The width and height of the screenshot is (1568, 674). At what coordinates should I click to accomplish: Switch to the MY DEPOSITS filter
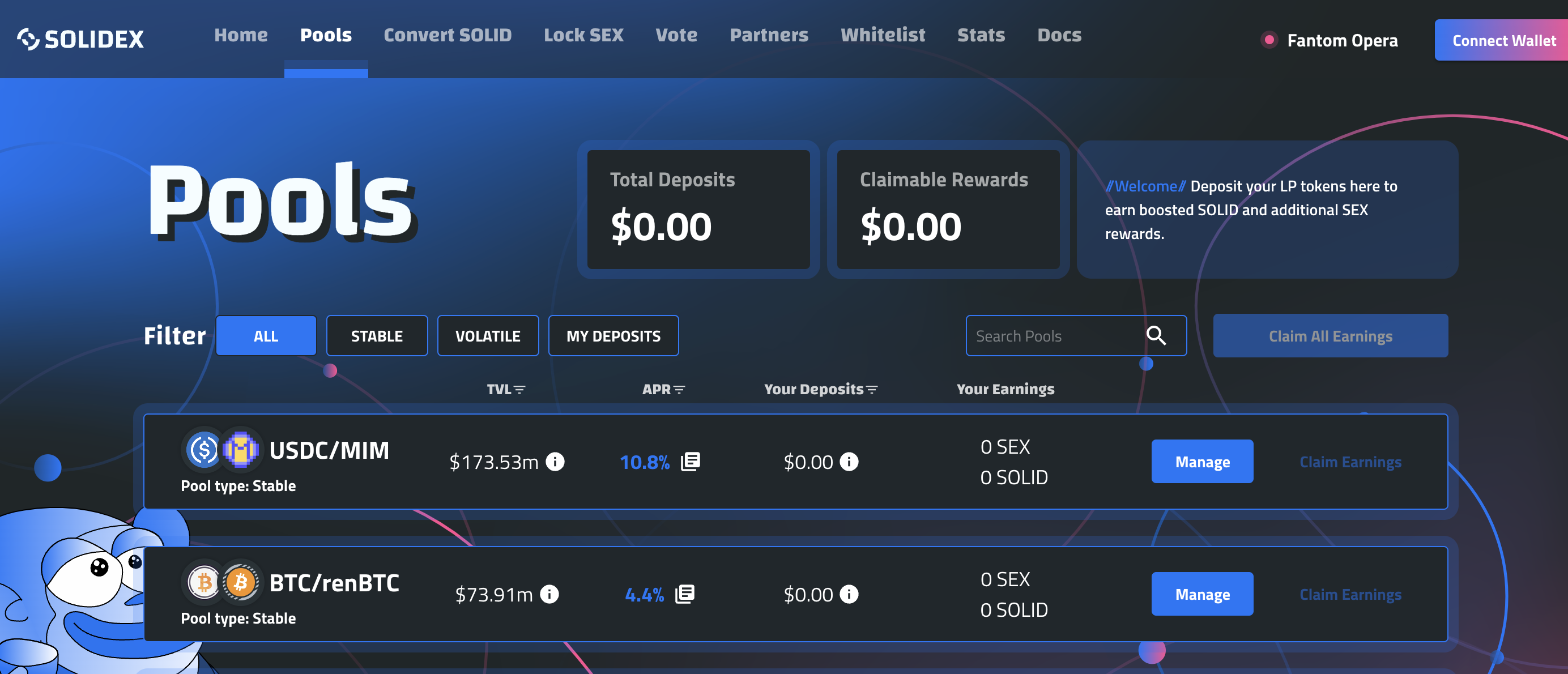click(x=613, y=335)
